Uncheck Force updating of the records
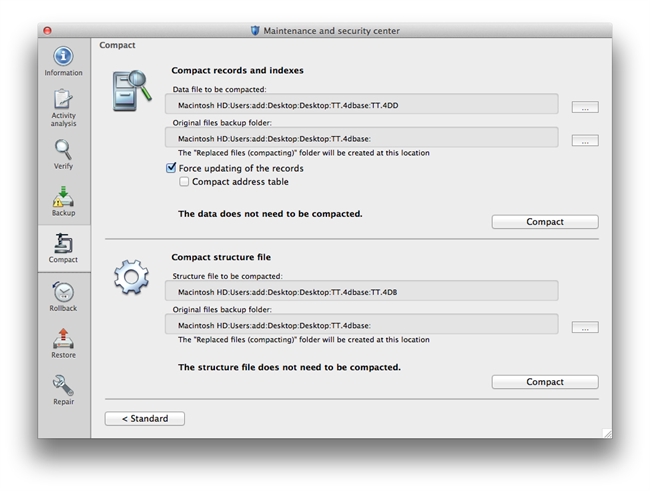650x491 pixels. [172, 169]
